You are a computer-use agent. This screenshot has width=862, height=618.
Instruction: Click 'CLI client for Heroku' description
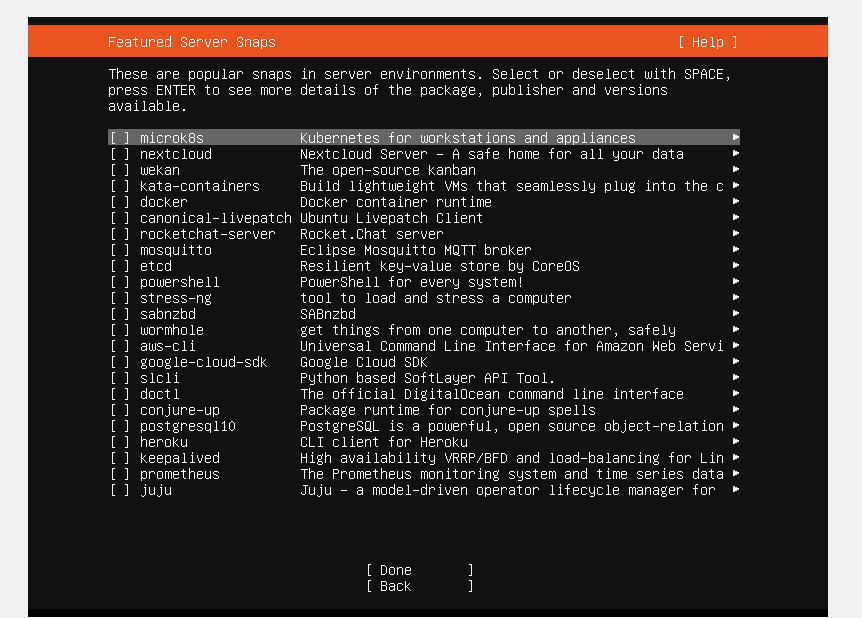[x=384, y=442]
